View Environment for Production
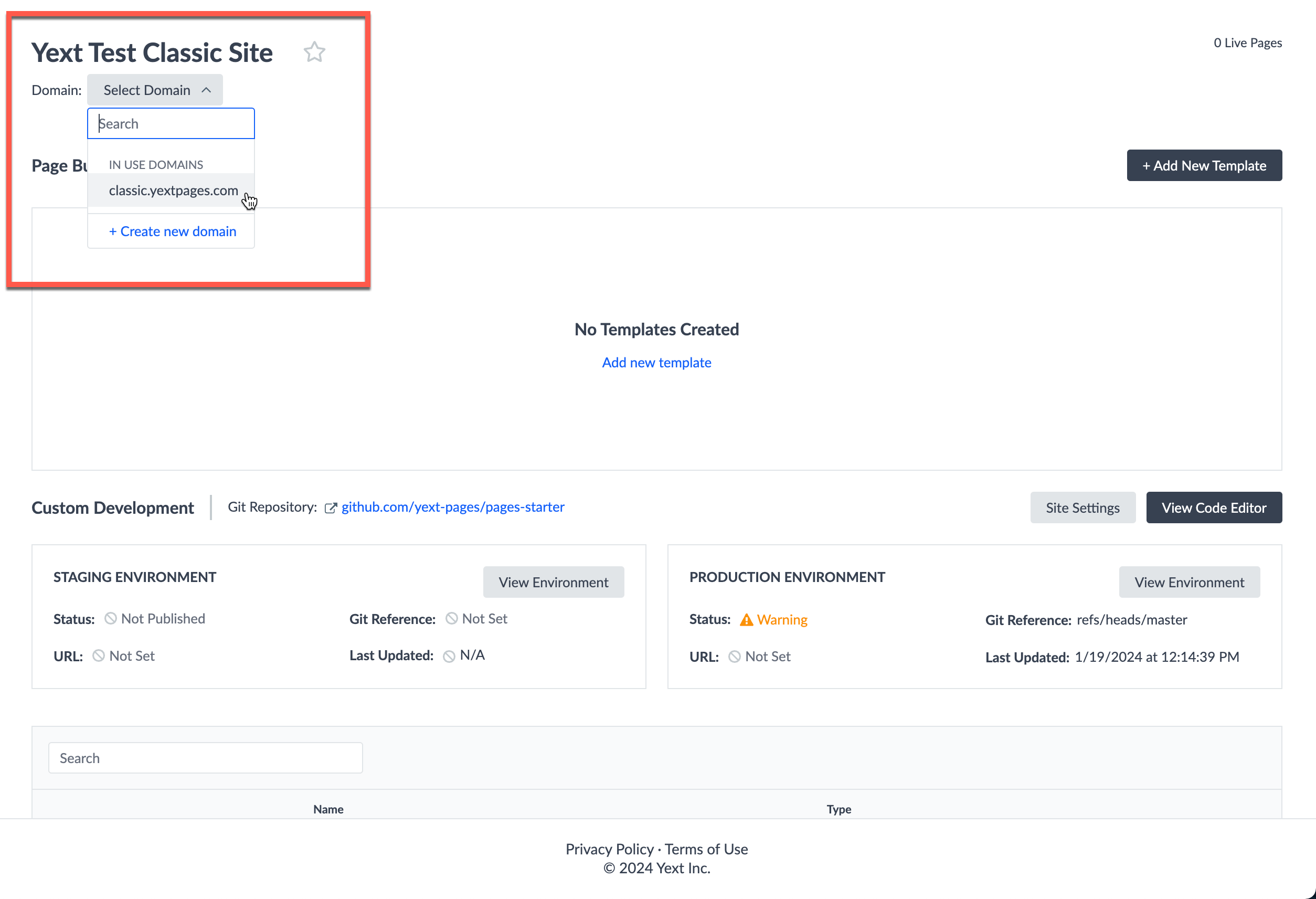Image resolution: width=1316 pixels, height=899 pixels. 1189,582
